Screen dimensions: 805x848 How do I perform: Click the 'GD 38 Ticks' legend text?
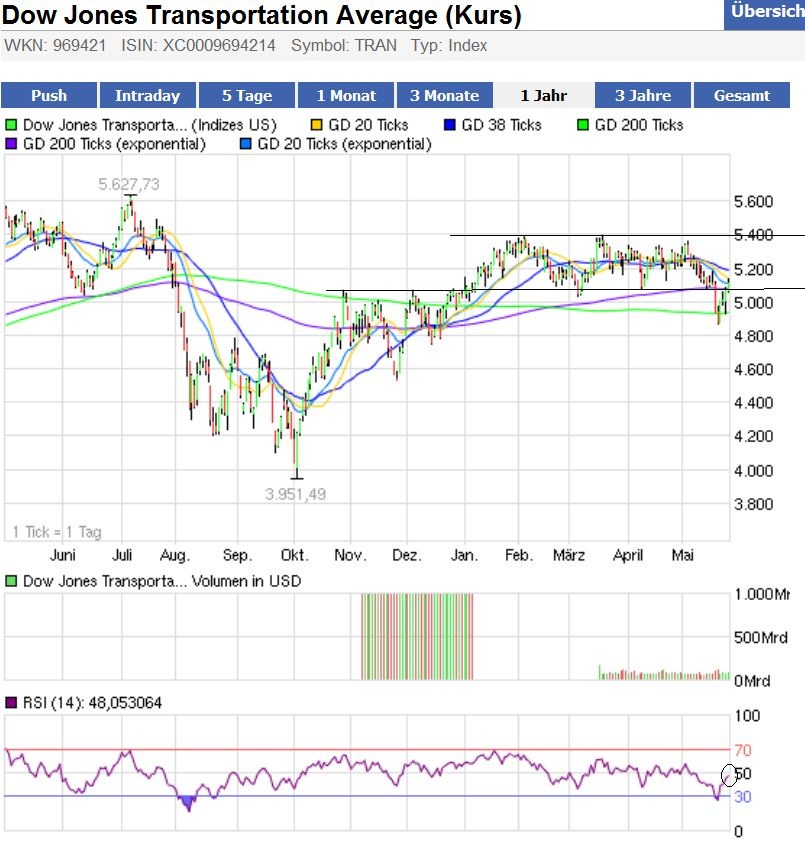tap(502, 125)
